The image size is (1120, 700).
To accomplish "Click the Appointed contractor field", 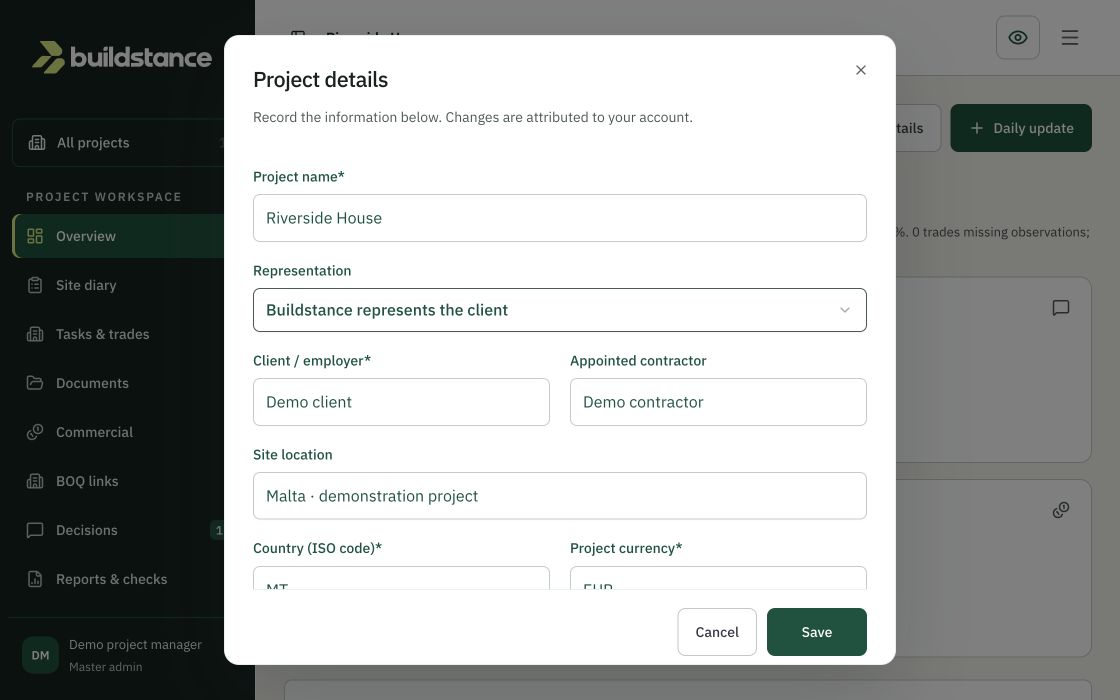I will coord(718,402).
